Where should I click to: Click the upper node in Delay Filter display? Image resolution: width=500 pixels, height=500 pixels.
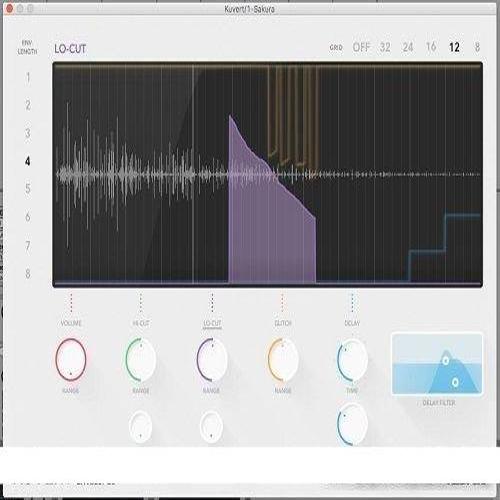click(445, 360)
